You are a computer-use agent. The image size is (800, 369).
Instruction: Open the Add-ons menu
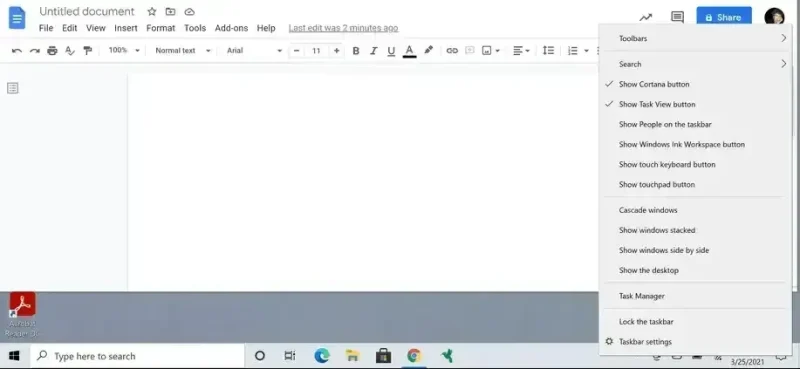click(x=231, y=28)
